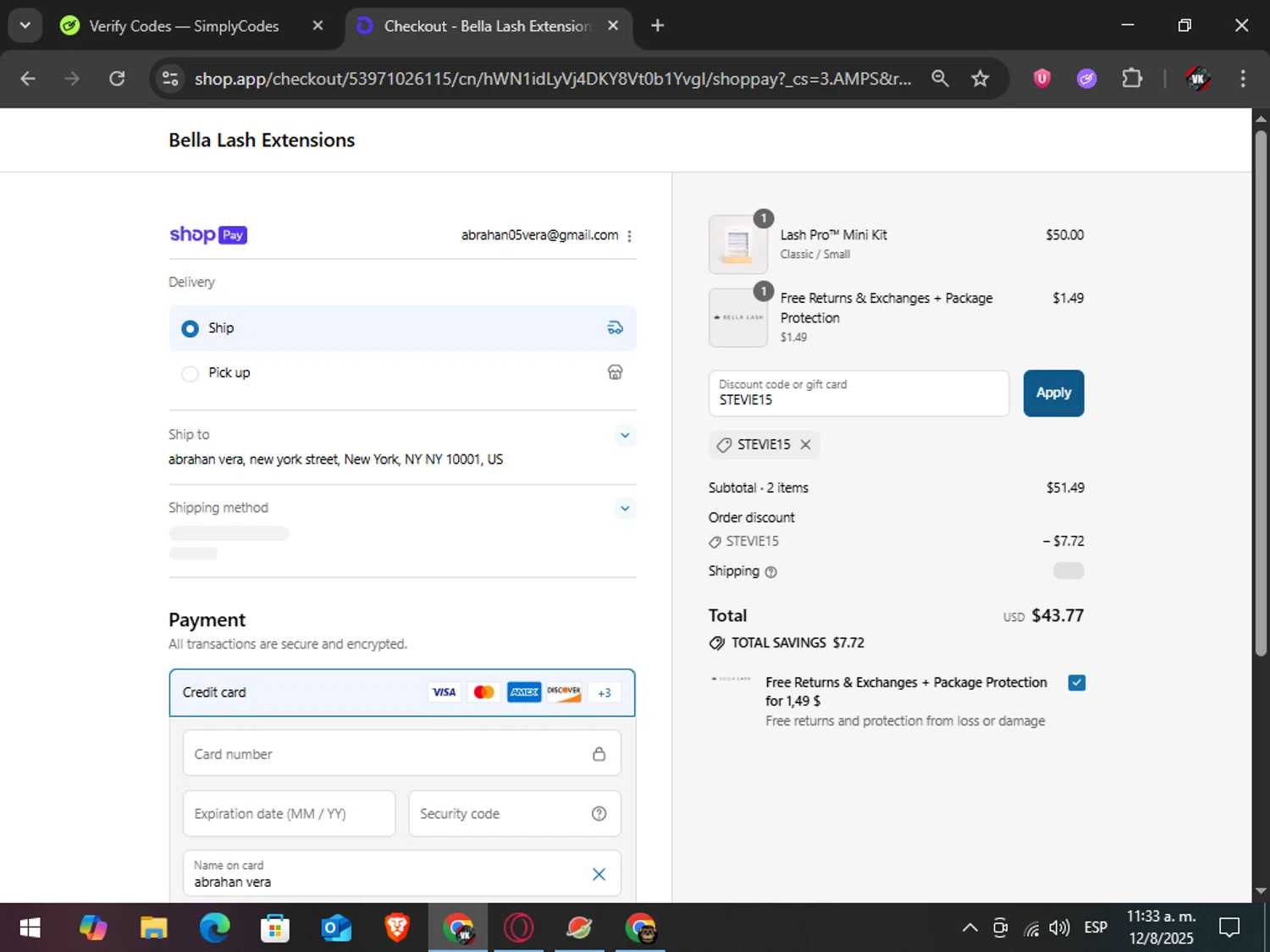
Task: Apply the discount code
Action: (x=1053, y=393)
